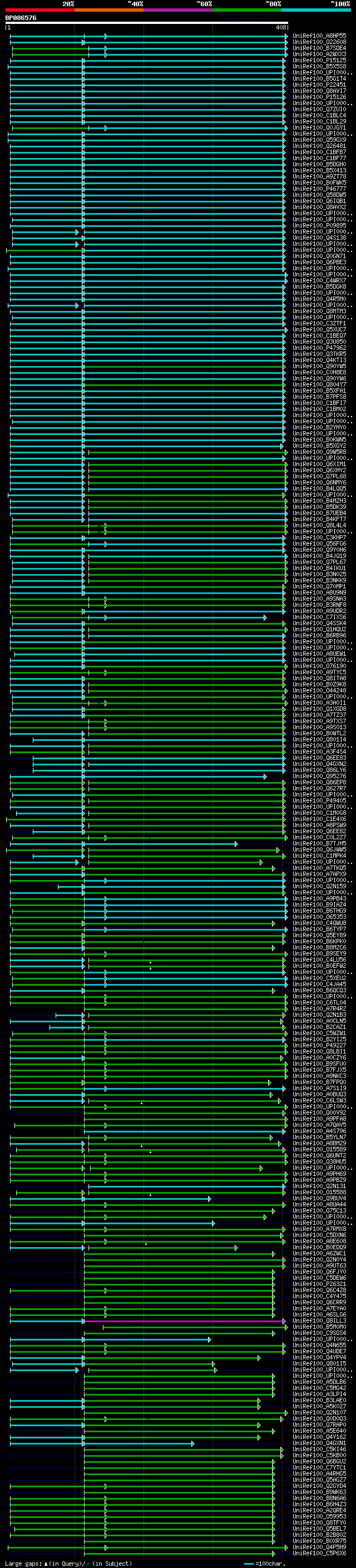Select hit label UniRef100_C7IXS6
This screenshot has width=356, height=1568.
point(319,617)
